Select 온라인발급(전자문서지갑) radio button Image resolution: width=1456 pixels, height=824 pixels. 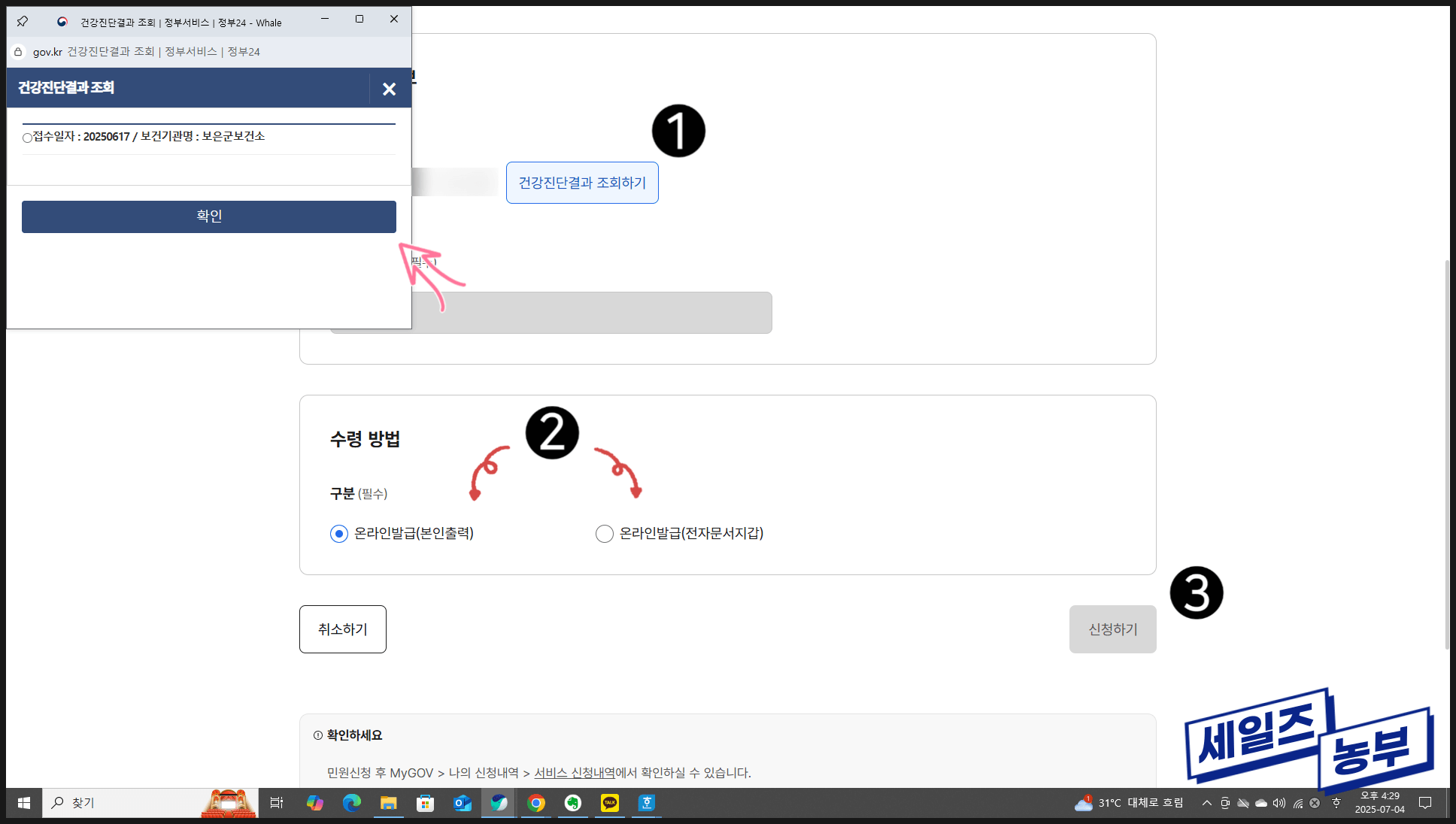point(605,534)
